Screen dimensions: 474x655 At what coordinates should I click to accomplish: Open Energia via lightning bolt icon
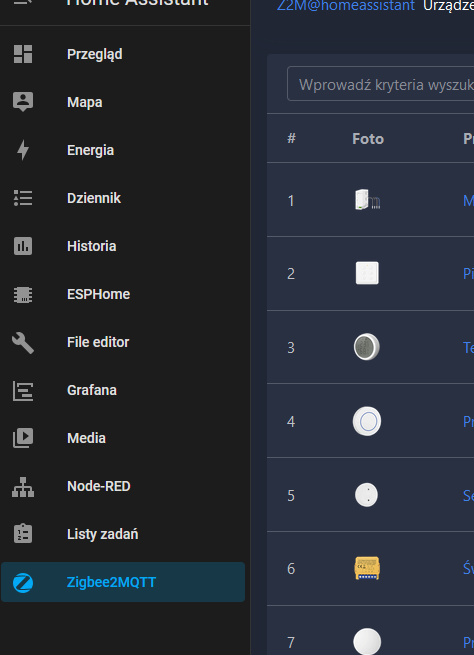point(23,150)
